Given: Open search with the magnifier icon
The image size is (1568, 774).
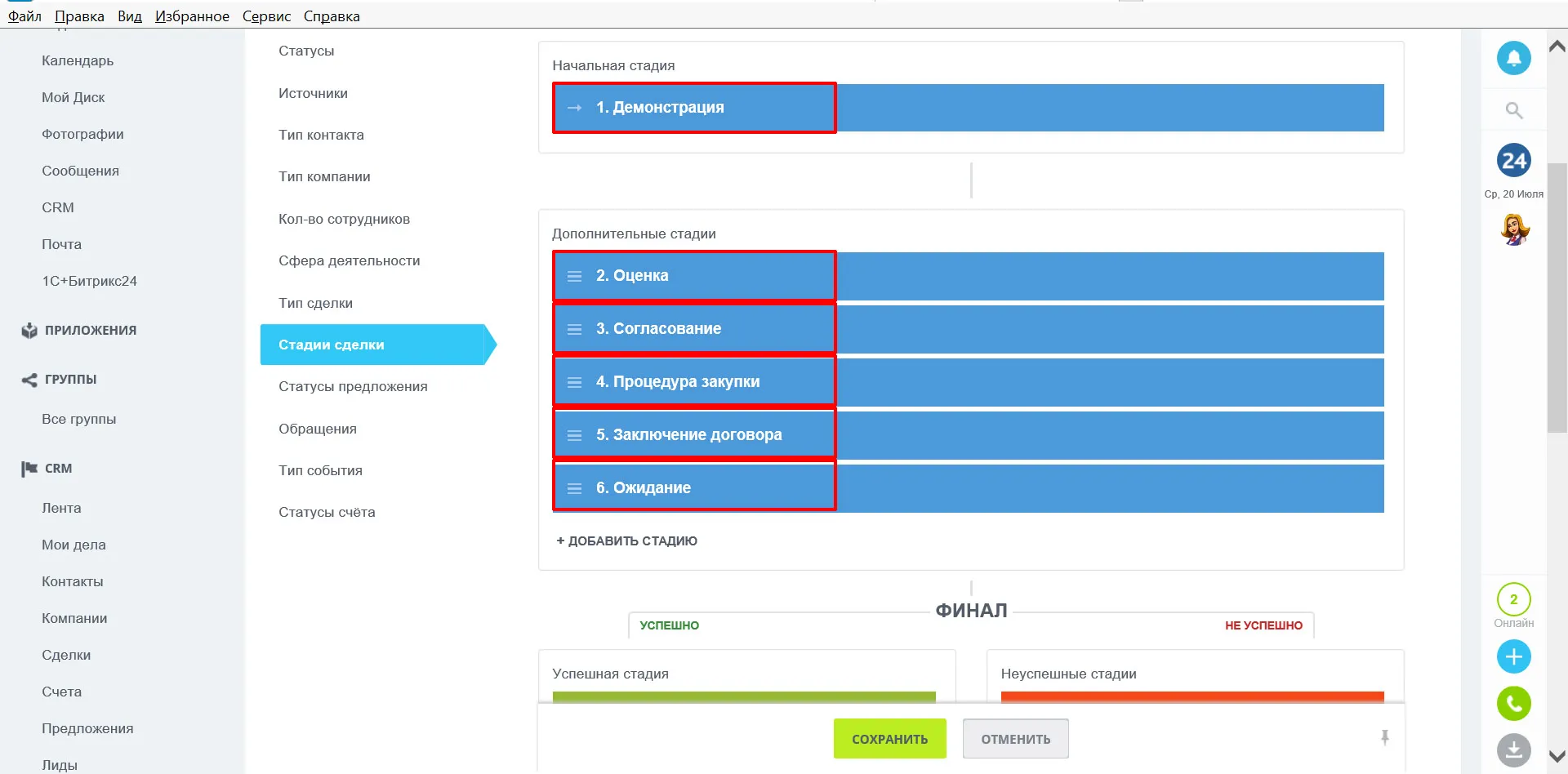Looking at the screenshot, I should tap(1513, 110).
